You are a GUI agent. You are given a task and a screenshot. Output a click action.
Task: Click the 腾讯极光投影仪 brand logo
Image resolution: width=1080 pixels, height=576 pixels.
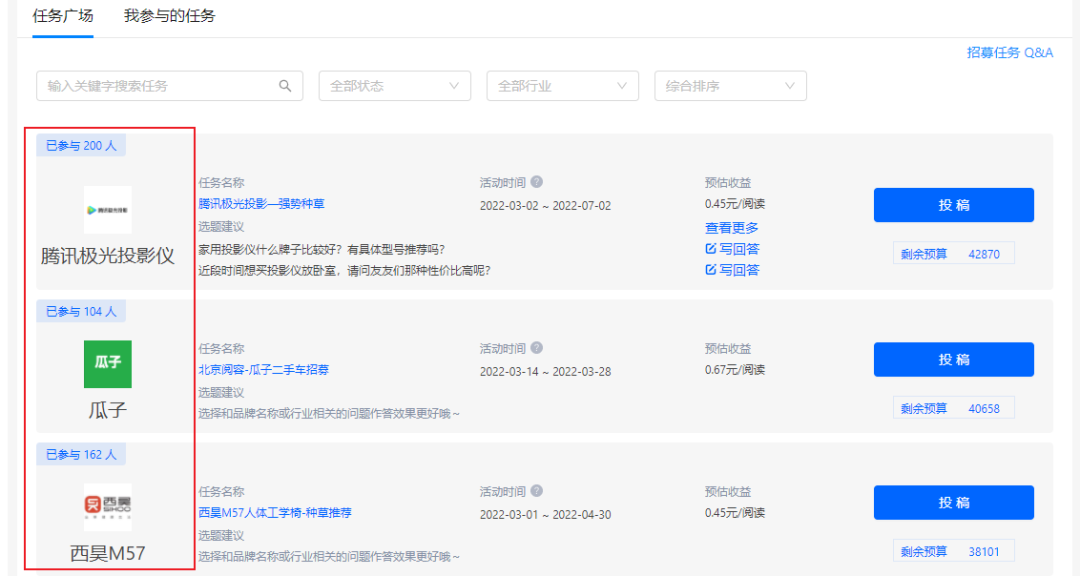click(107, 210)
